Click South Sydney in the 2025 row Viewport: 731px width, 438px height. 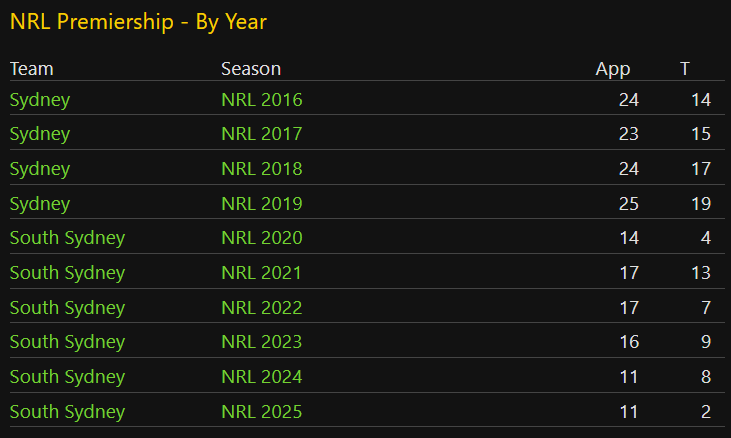tap(67, 412)
